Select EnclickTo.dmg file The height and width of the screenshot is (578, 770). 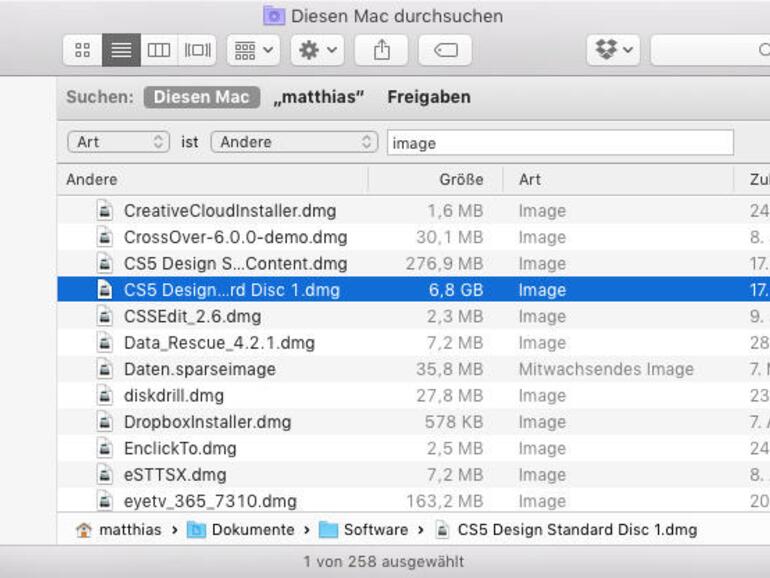pos(180,448)
